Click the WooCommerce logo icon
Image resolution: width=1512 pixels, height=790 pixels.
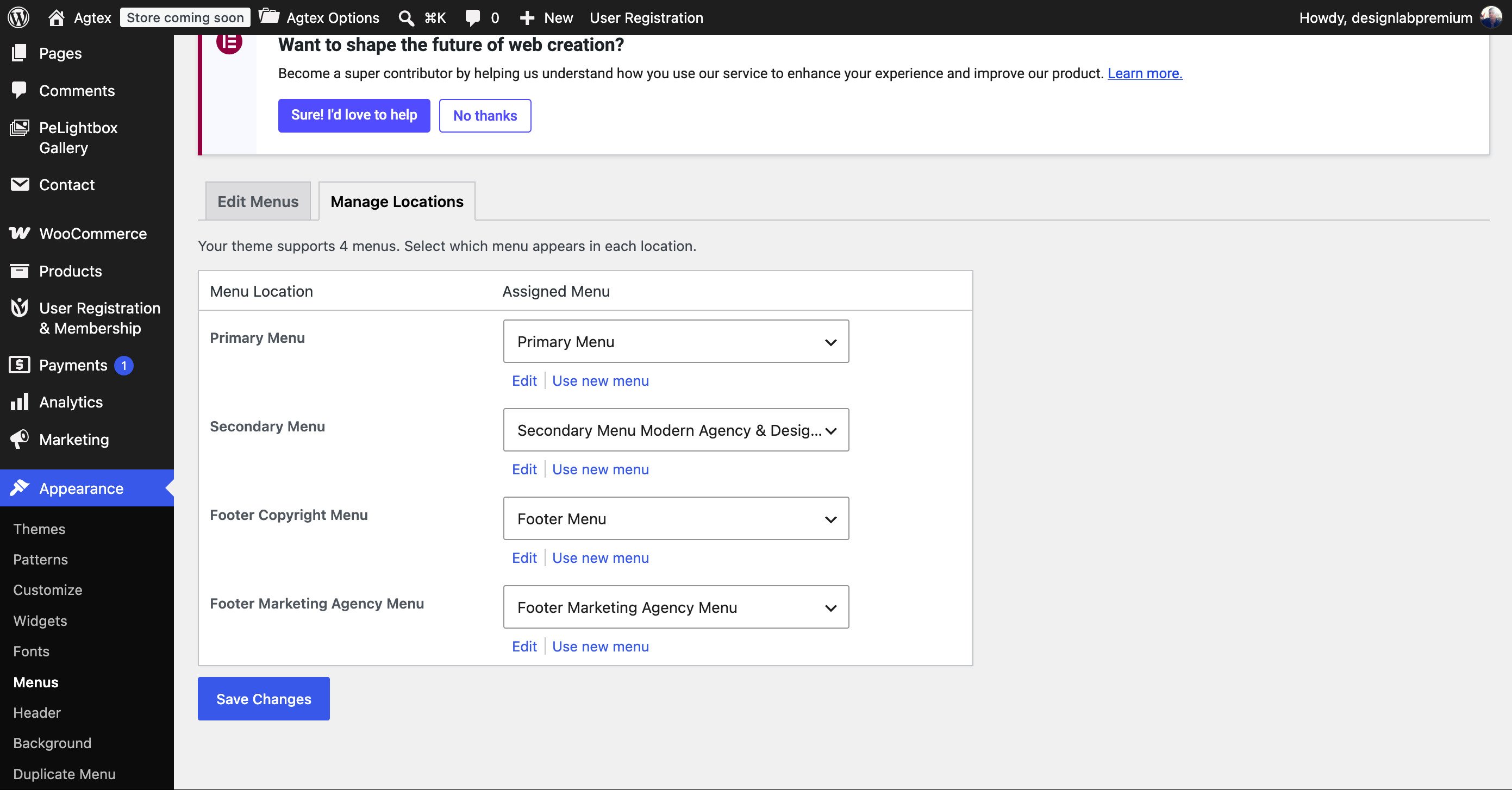pyautogui.click(x=20, y=233)
